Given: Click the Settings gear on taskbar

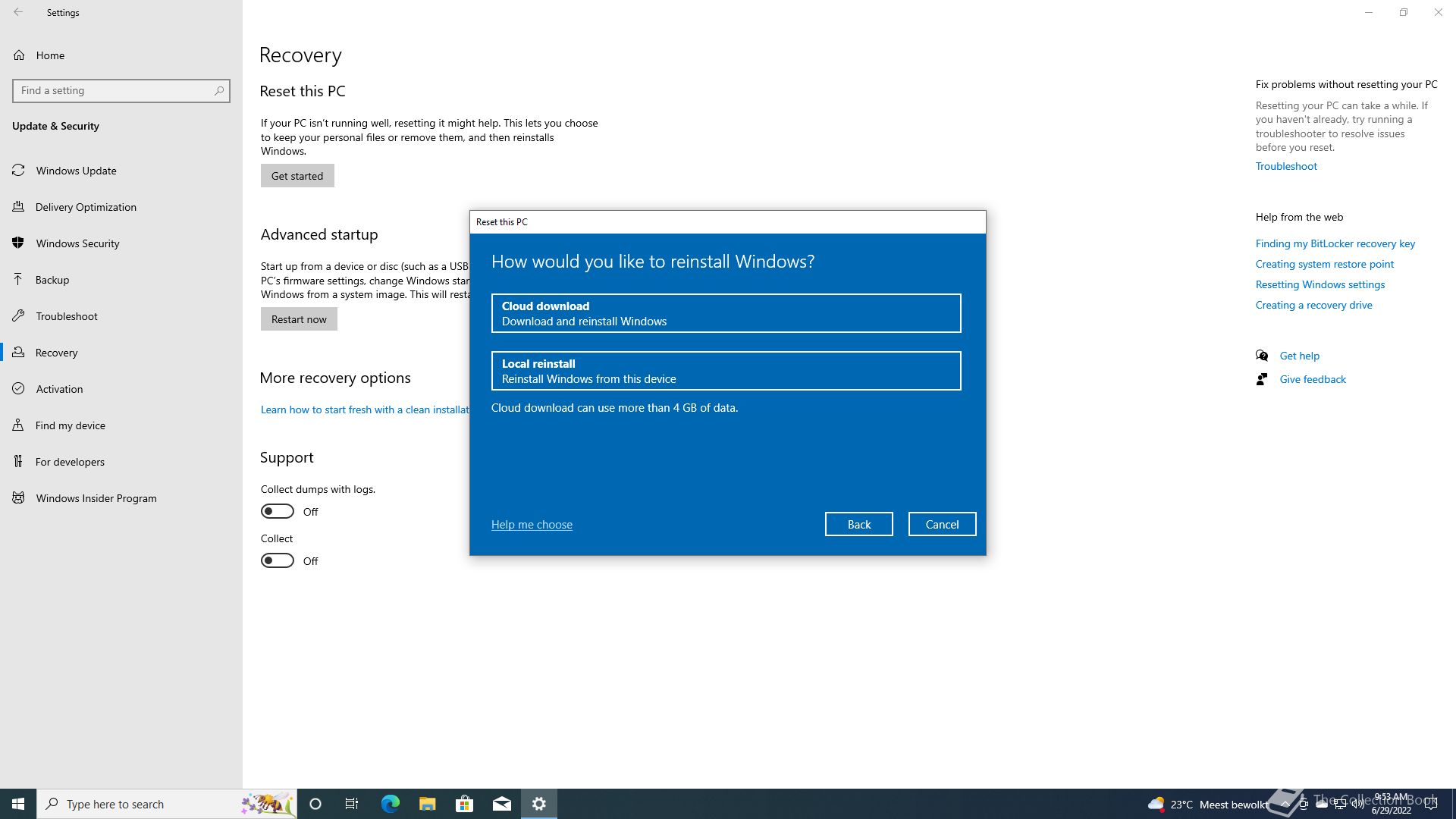Looking at the screenshot, I should coord(539,804).
